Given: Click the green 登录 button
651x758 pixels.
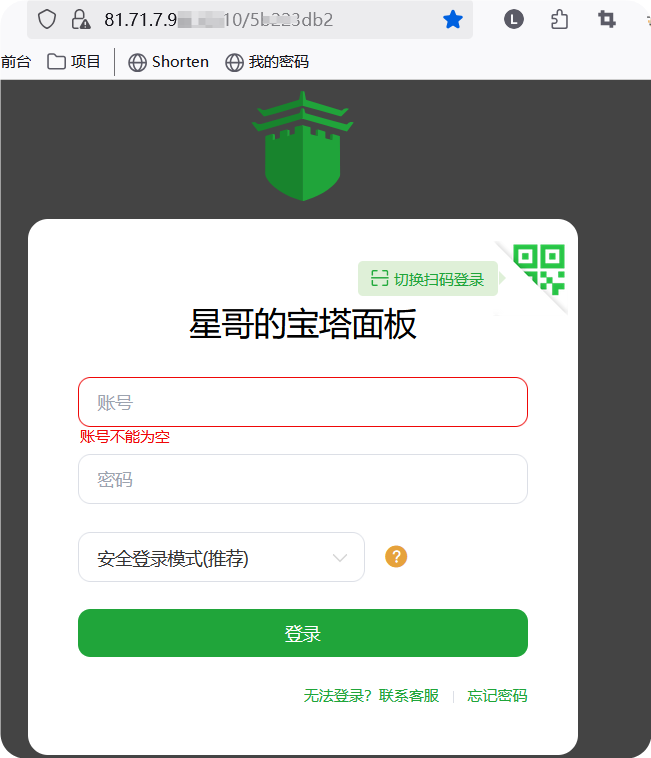Looking at the screenshot, I should click(303, 633).
